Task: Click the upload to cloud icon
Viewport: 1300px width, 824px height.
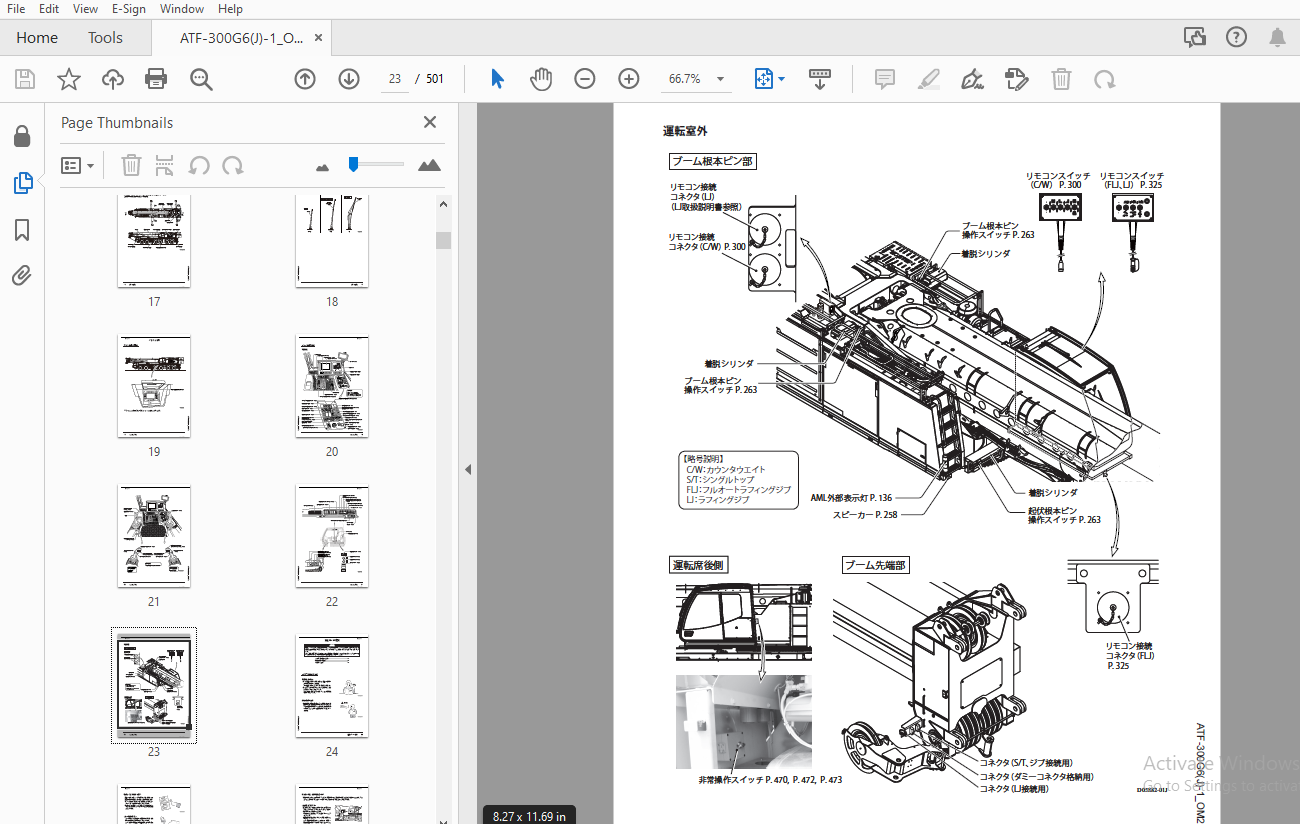Action: click(113, 79)
